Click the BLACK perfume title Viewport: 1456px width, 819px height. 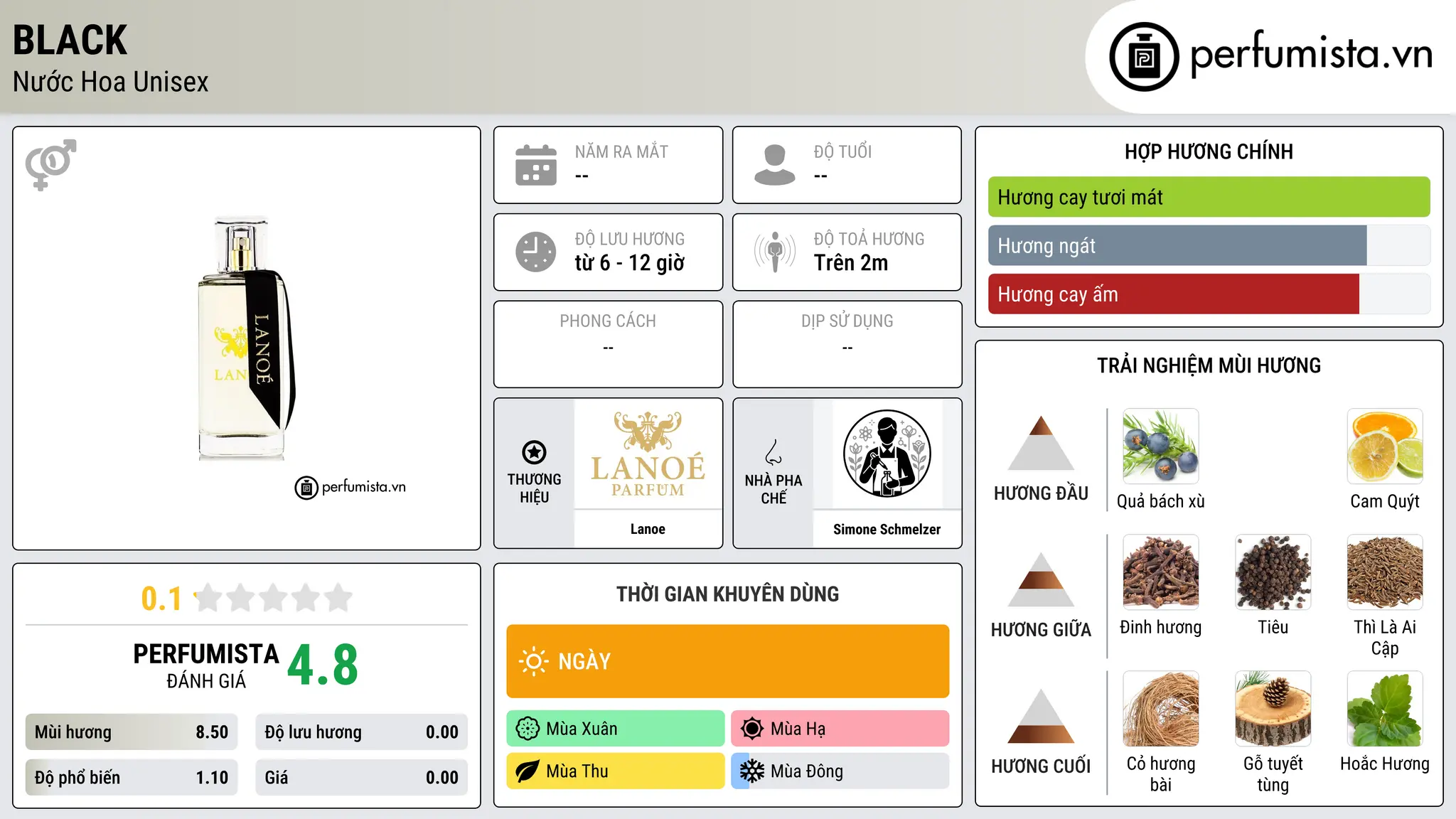pos(70,40)
